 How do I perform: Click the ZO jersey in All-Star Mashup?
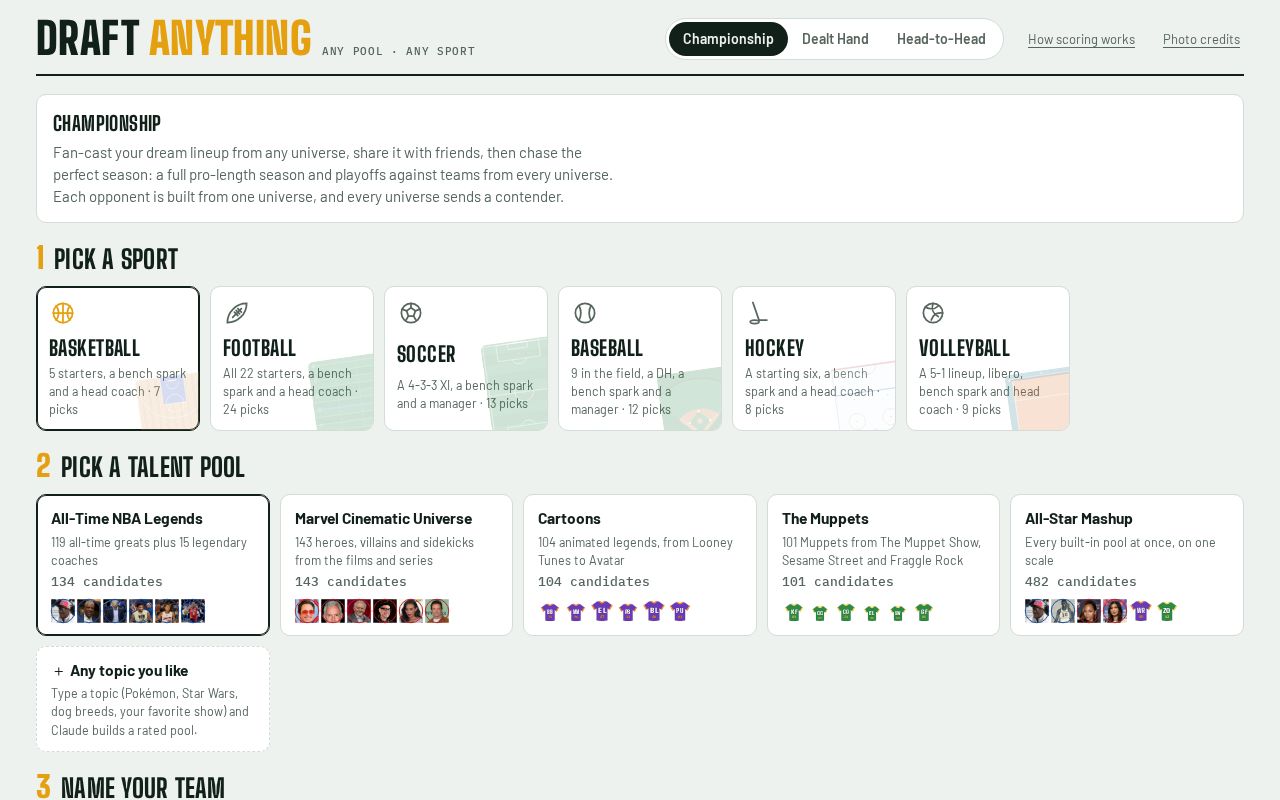[x=1167, y=611]
